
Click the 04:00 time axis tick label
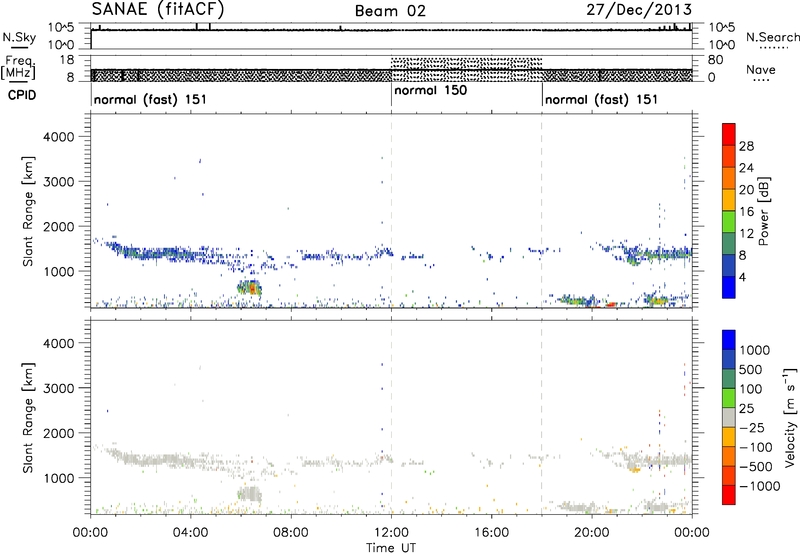tap(190, 533)
